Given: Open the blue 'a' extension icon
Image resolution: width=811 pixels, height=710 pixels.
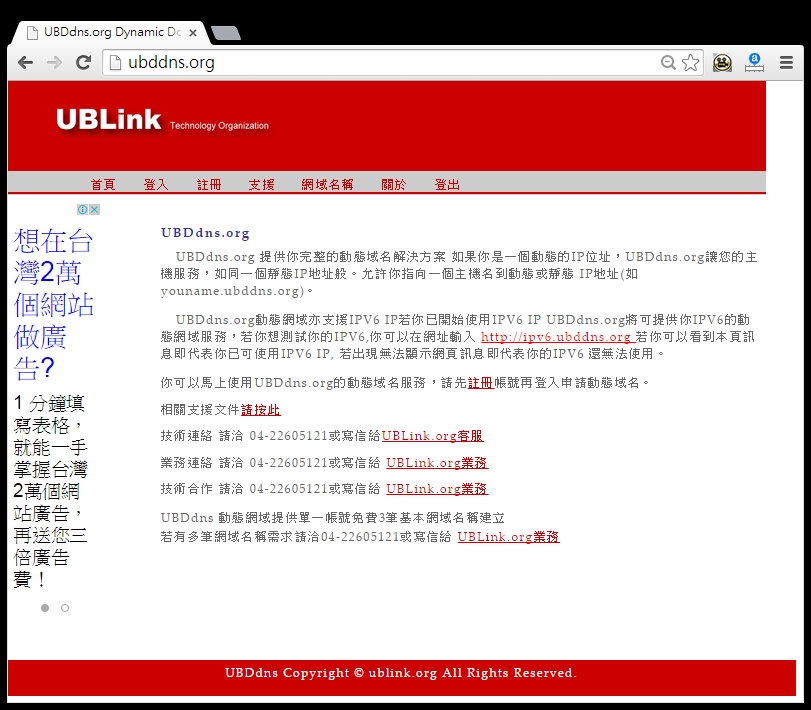Looking at the screenshot, I should pos(754,63).
